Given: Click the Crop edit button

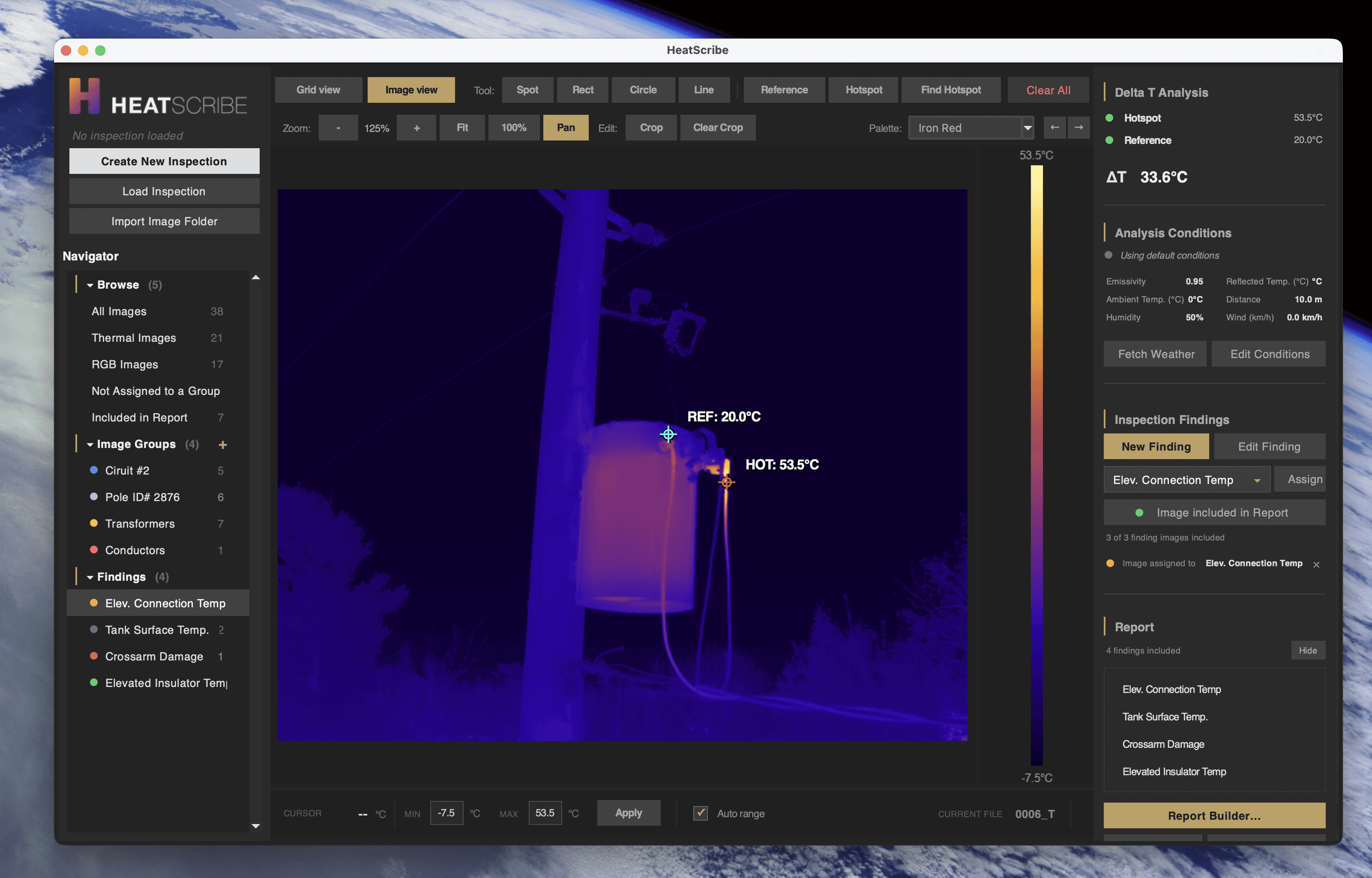Looking at the screenshot, I should (x=651, y=128).
